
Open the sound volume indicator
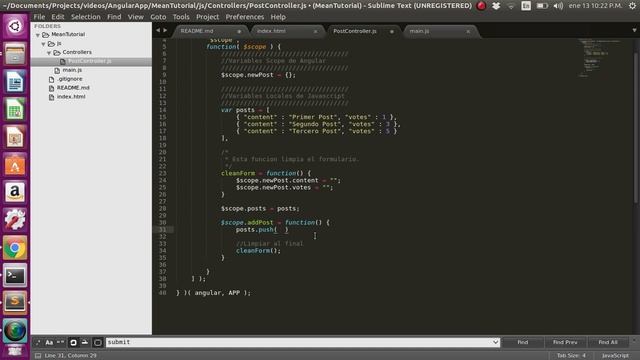(x=558, y=6)
